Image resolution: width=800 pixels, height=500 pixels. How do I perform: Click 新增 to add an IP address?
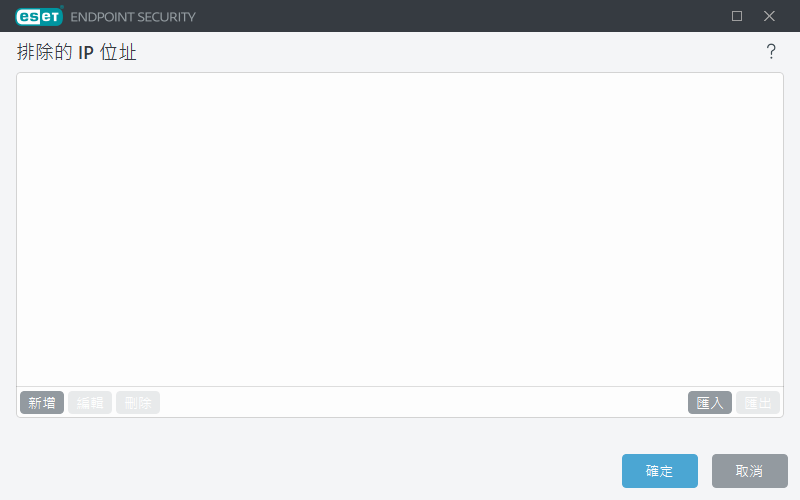[42, 403]
